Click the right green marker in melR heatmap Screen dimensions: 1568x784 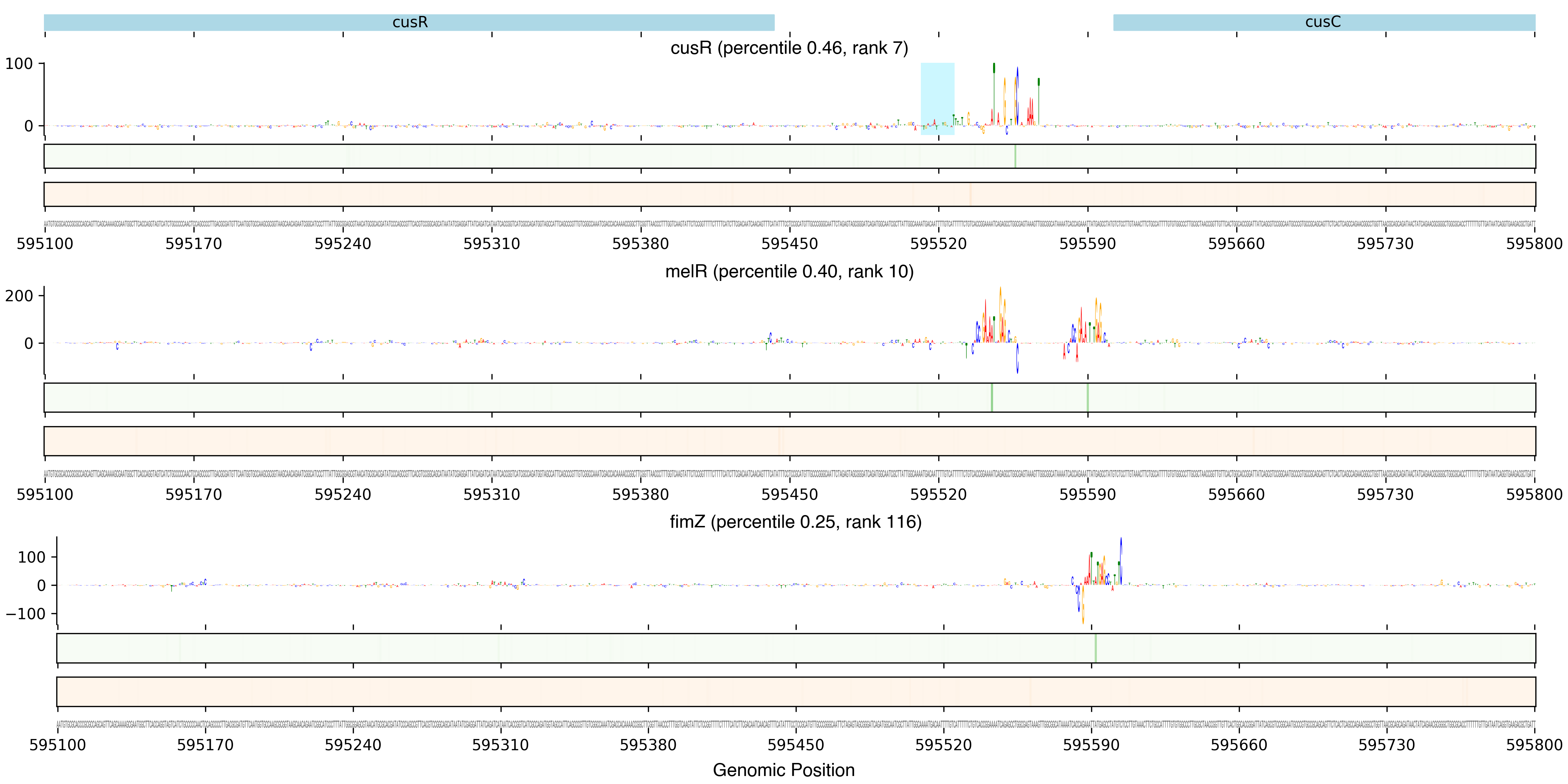(x=1088, y=397)
